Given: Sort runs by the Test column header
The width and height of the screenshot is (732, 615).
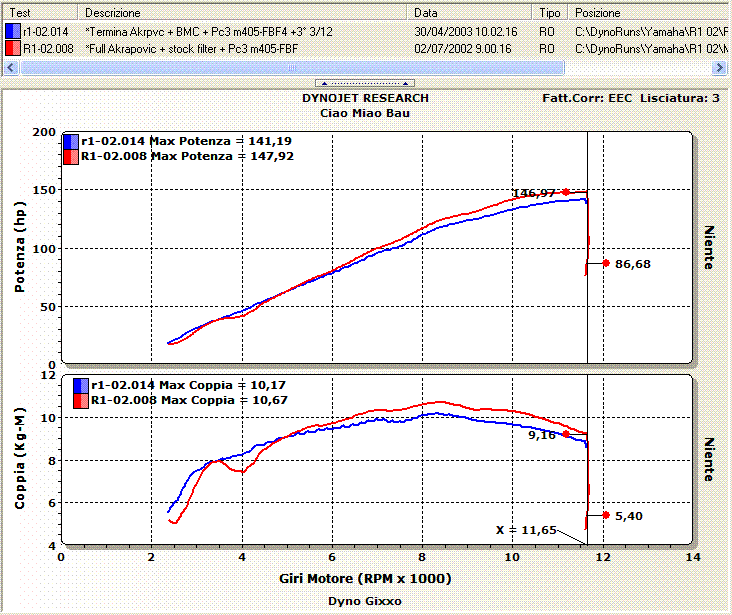Looking at the screenshot, I should [x=40, y=13].
